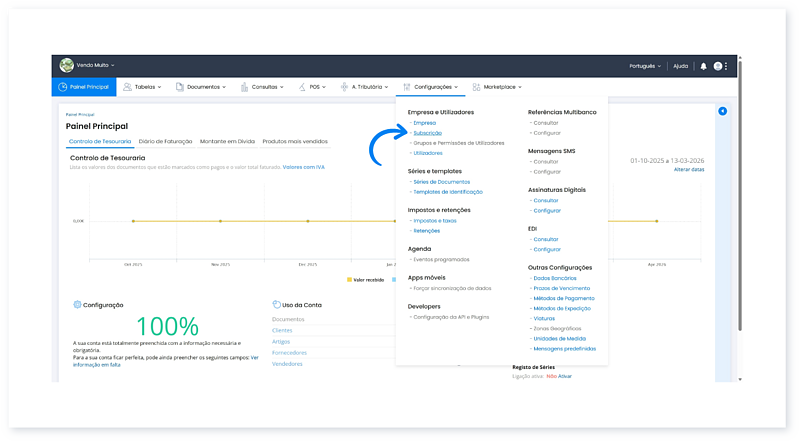The height and width of the screenshot is (442, 800).
Task: Expand the Documentos dropdown menu
Action: [203, 87]
